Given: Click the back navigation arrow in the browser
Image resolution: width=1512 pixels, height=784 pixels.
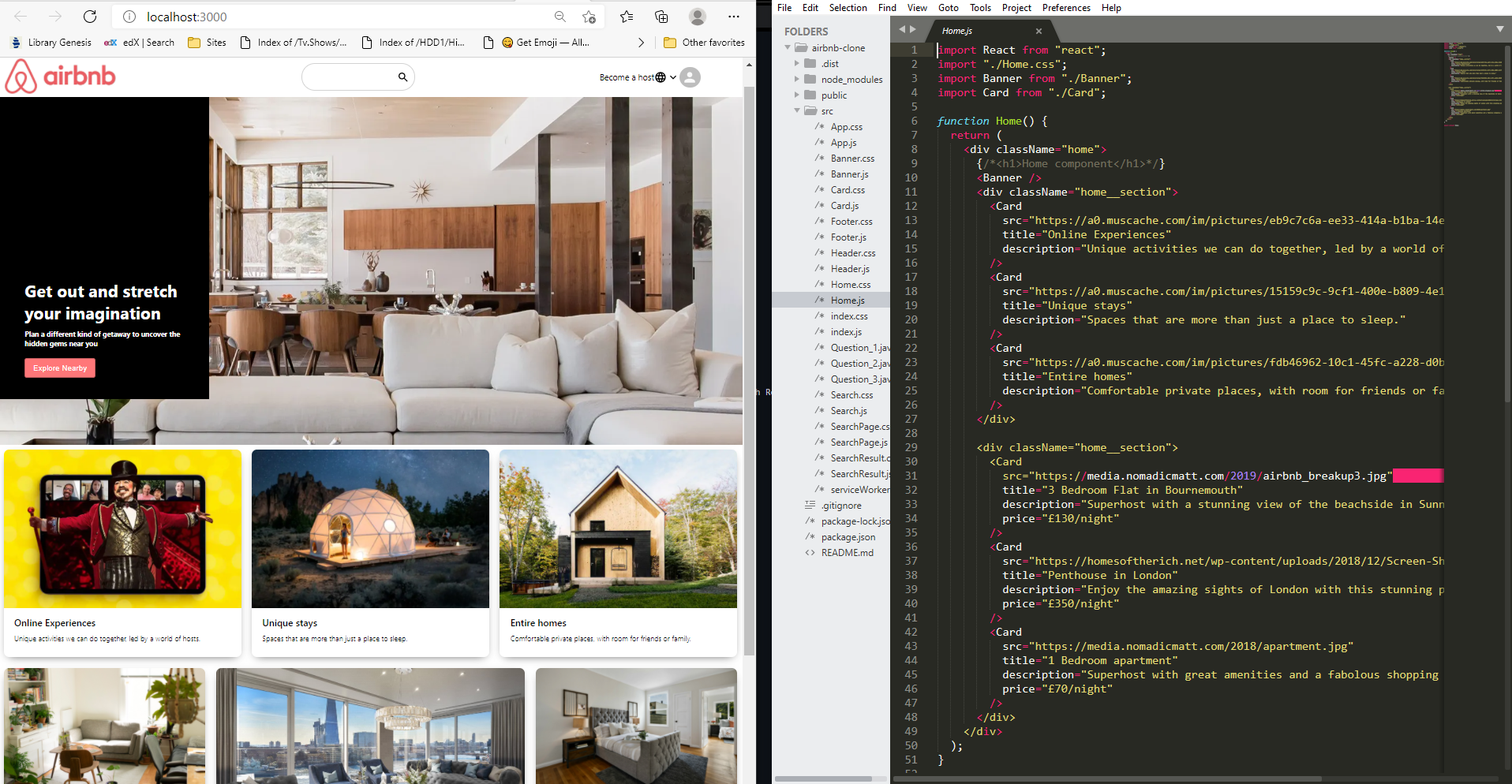Looking at the screenshot, I should click(20, 17).
